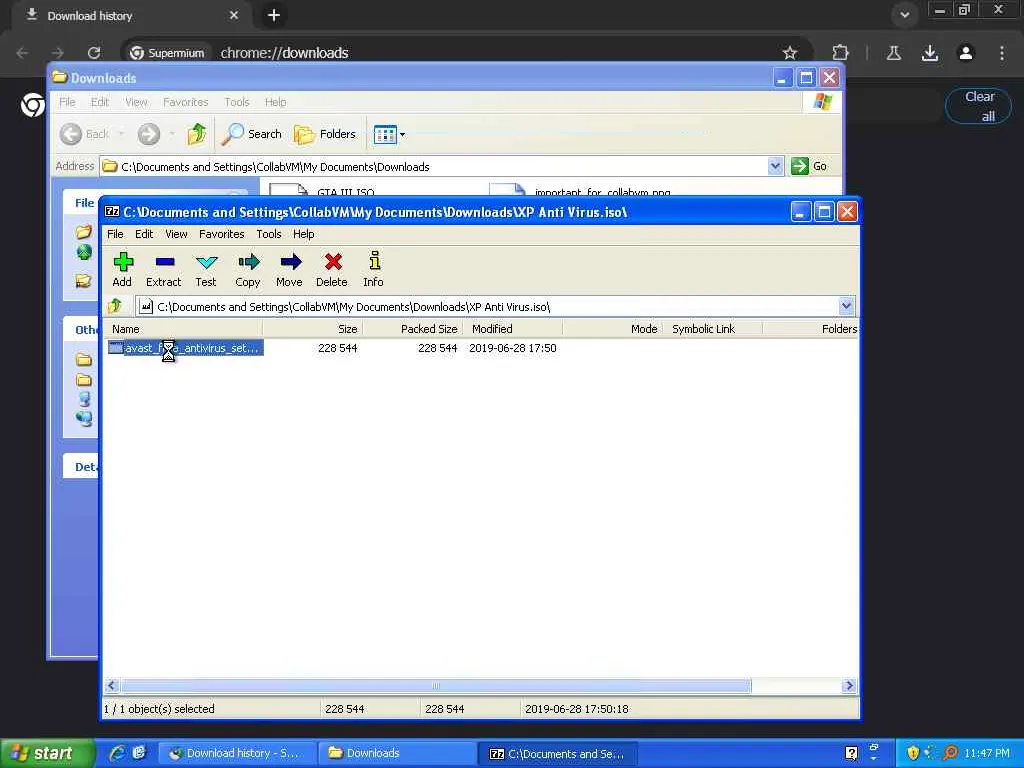Open the Explorer Views dropdown button
Viewport: 1024px width, 768px height.
tap(389, 134)
